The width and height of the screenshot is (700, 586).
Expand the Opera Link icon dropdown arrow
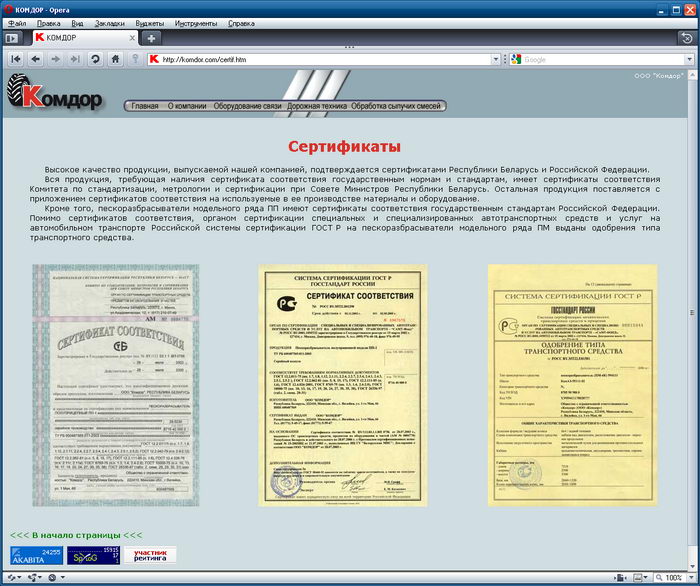[19, 578]
